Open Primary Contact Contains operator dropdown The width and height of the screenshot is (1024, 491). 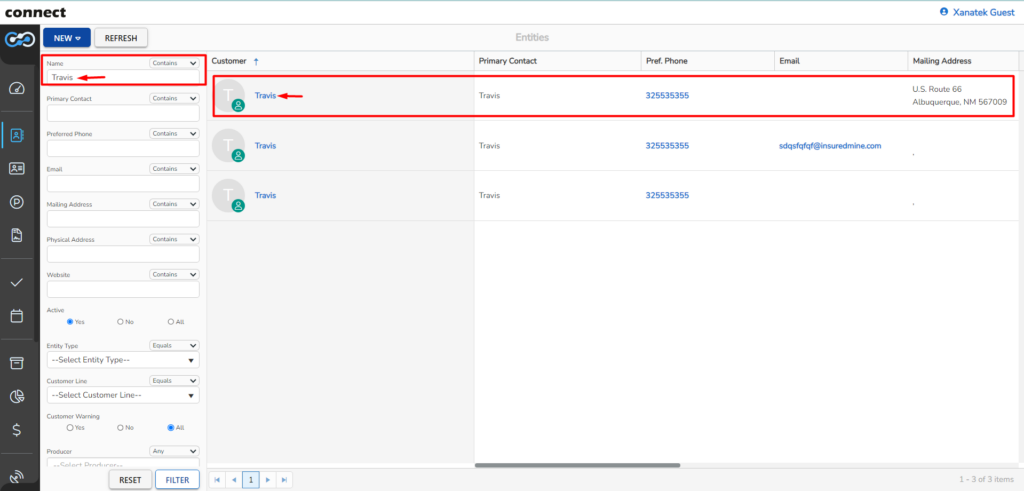pyautogui.click(x=174, y=99)
